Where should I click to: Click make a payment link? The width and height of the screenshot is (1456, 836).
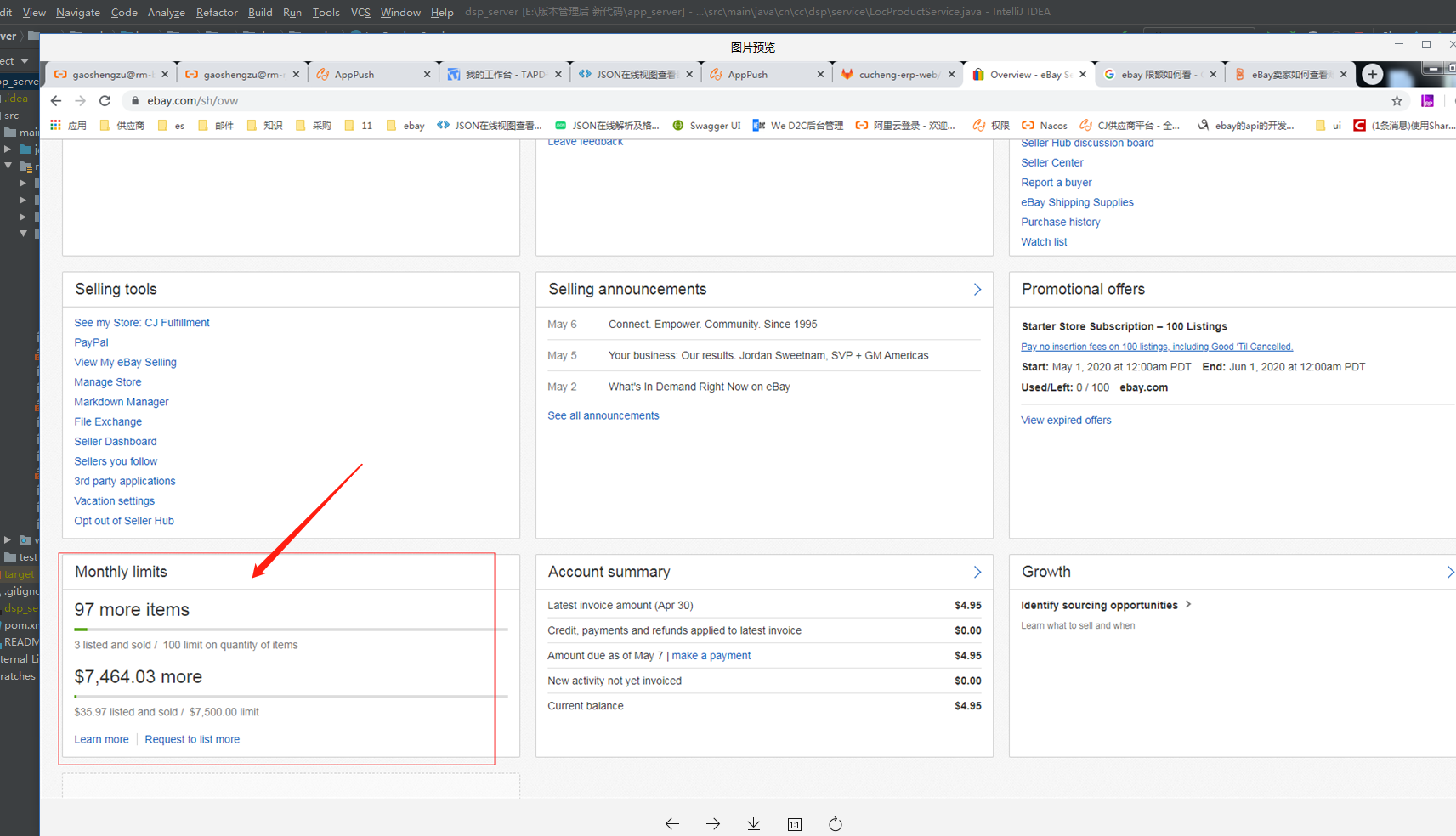(711, 656)
